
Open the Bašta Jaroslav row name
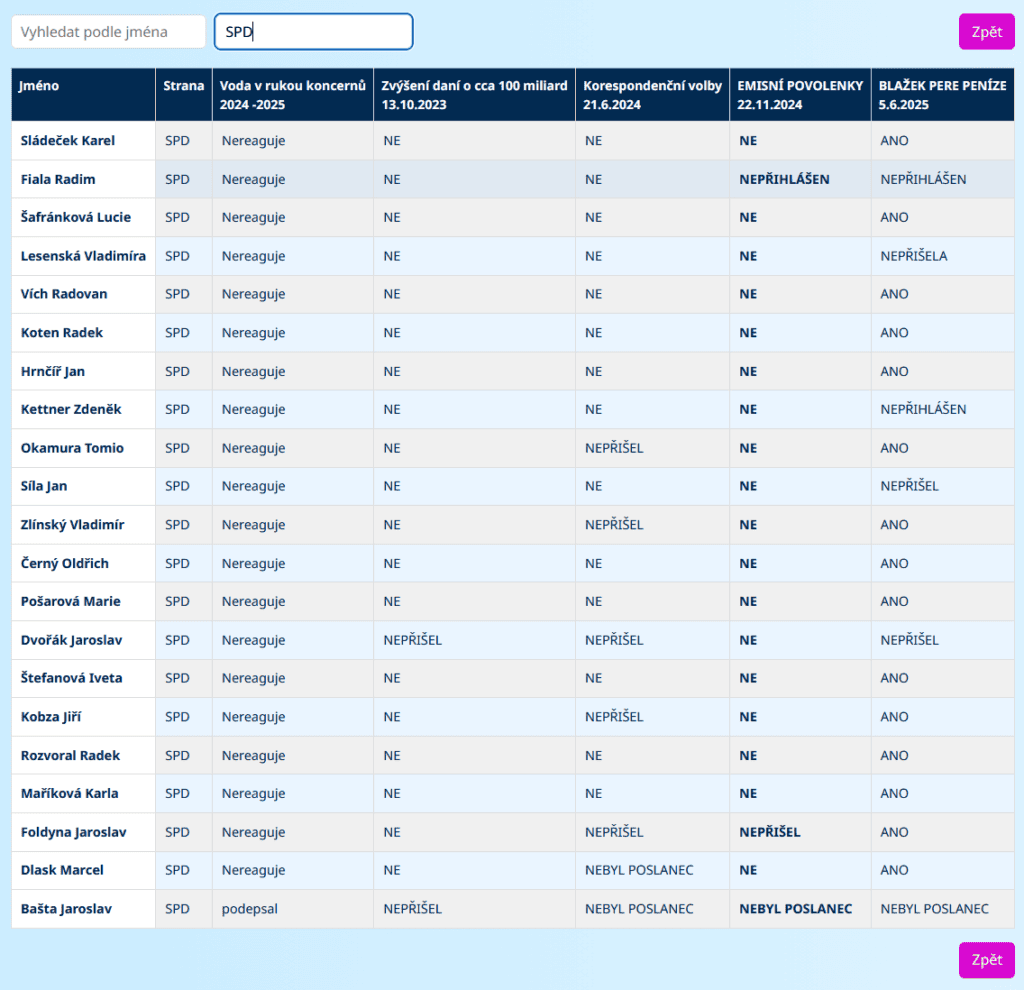click(x=66, y=909)
